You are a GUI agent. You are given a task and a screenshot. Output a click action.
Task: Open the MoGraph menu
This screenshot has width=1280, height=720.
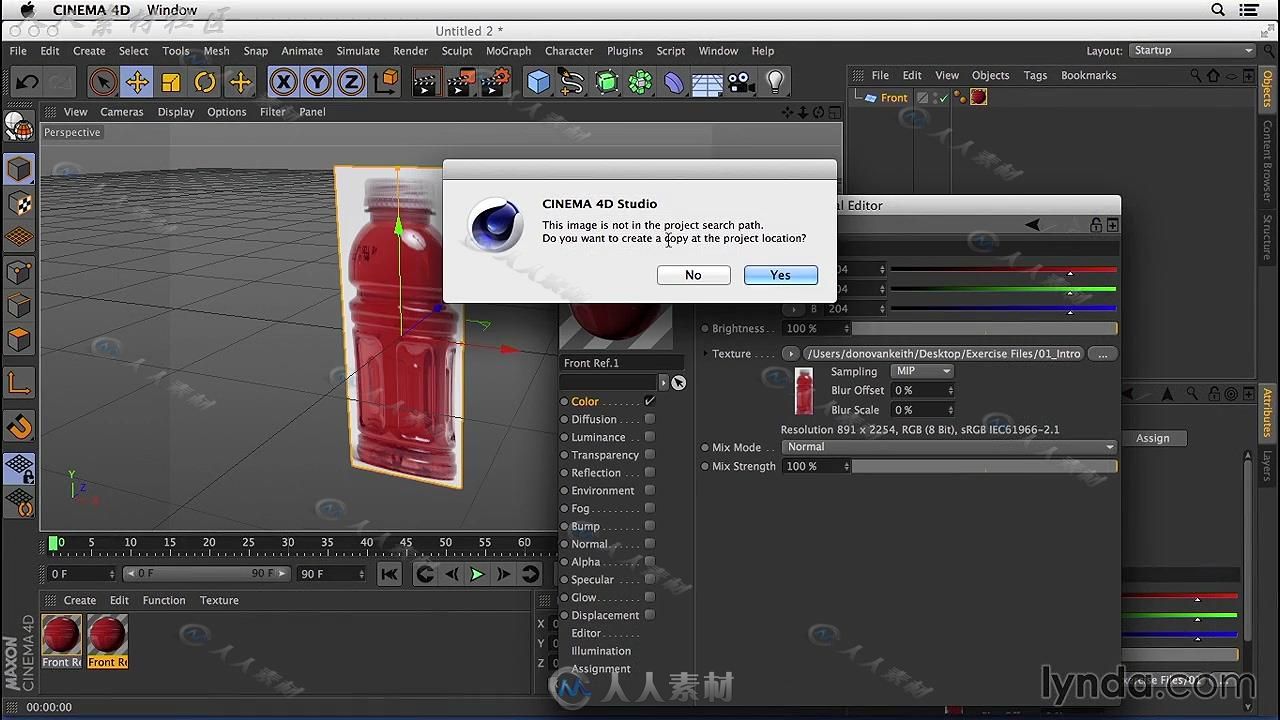pos(508,51)
